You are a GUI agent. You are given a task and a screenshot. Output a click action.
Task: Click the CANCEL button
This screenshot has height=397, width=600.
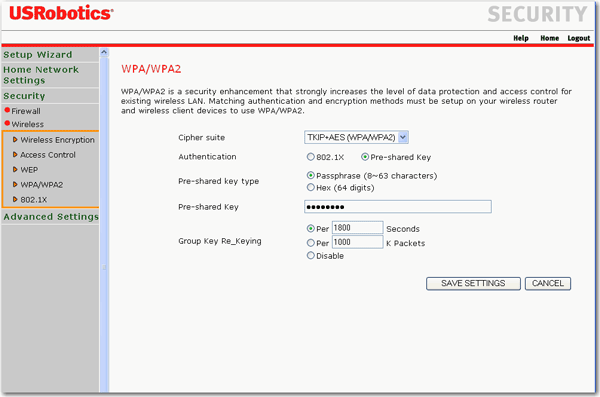tap(548, 284)
